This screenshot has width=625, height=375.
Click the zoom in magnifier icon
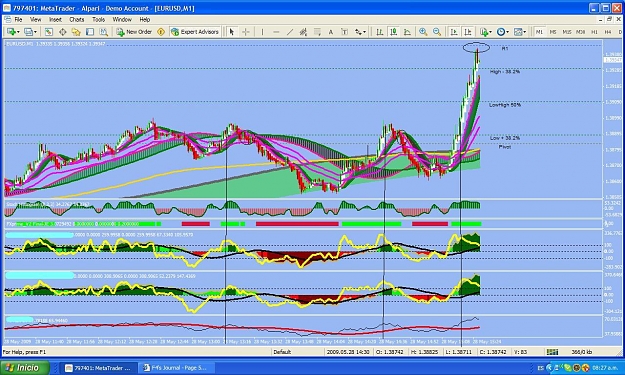[423, 32]
